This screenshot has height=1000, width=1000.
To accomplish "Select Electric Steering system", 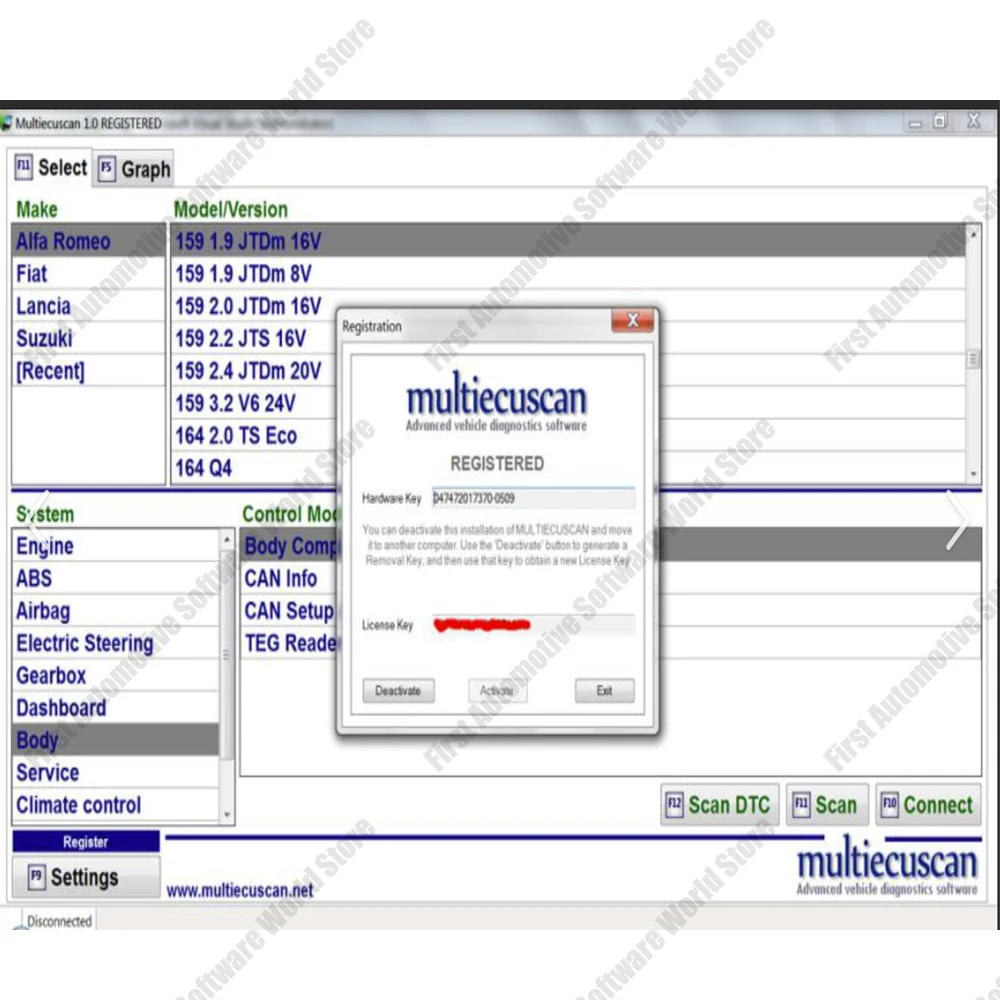I will (x=115, y=643).
